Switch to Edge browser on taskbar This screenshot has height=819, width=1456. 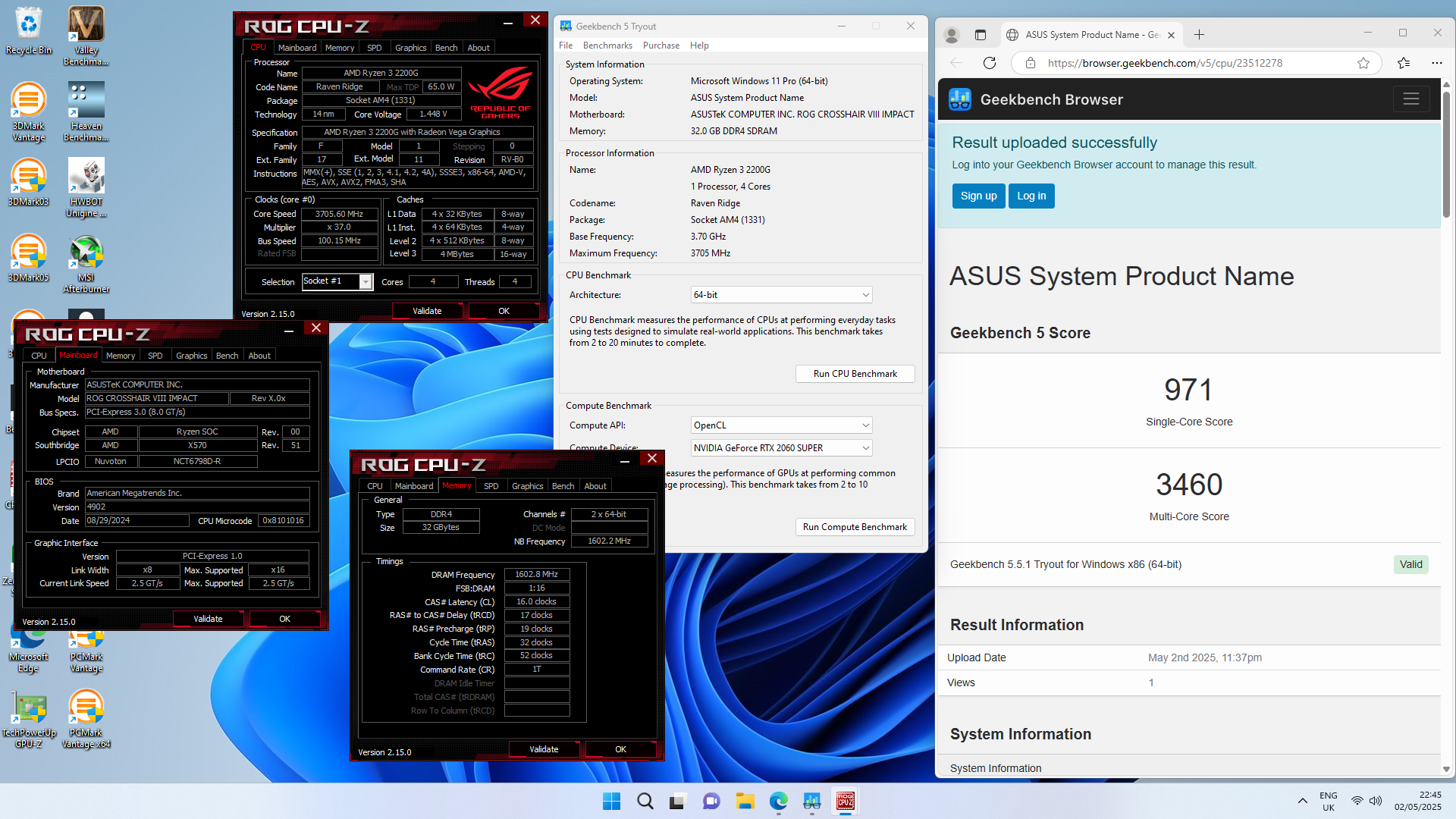pyautogui.click(x=778, y=801)
